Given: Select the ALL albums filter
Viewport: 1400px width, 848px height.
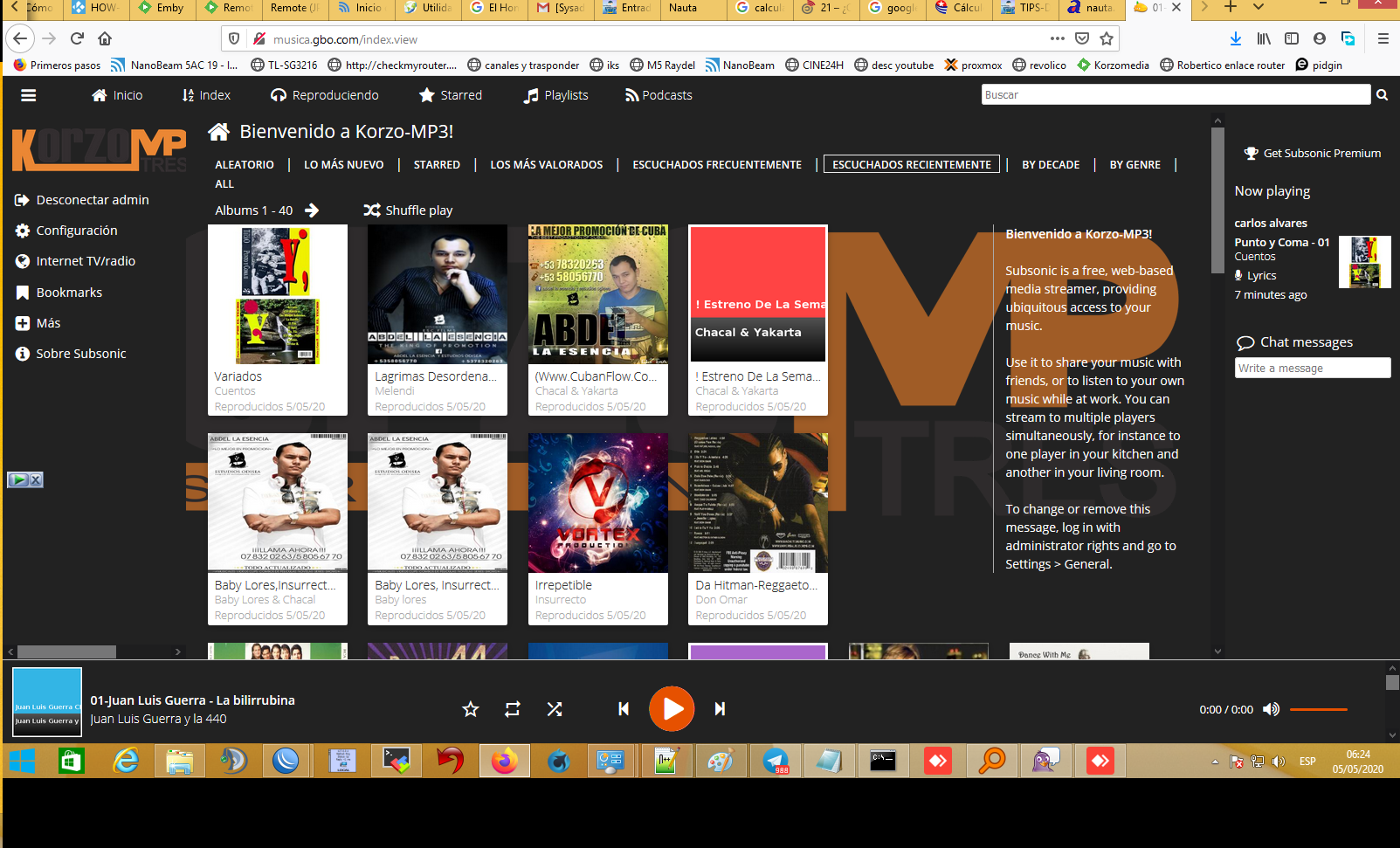Looking at the screenshot, I should pyautogui.click(x=224, y=184).
